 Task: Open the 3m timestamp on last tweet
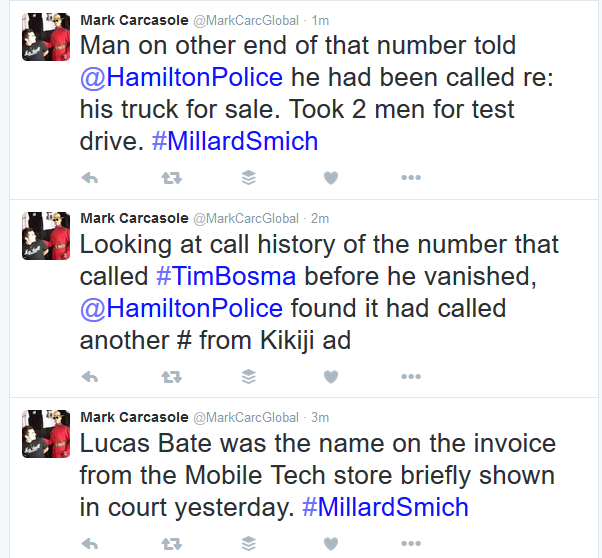[x=319, y=416]
